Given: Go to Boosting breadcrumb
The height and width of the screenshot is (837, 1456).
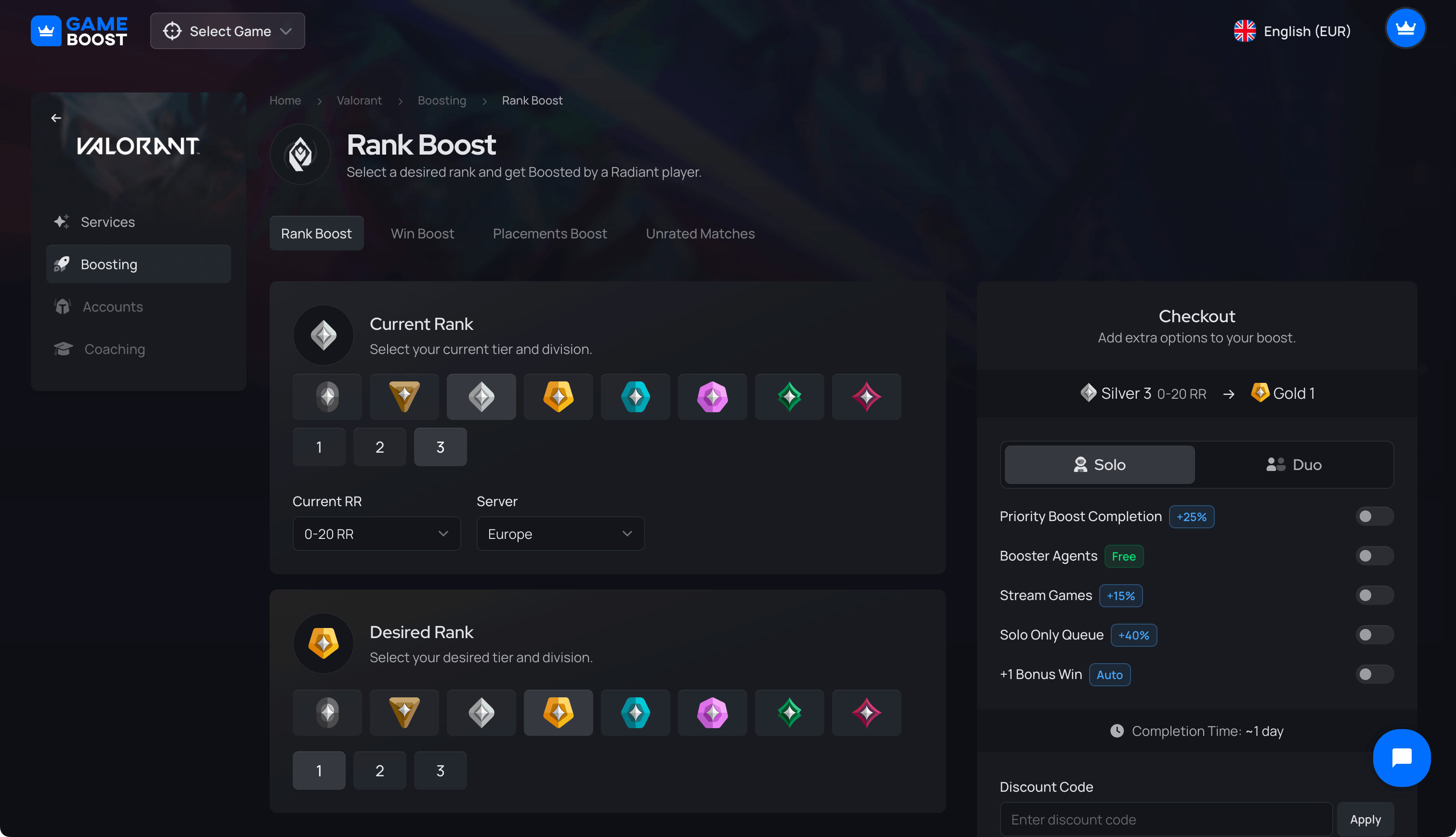Looking at the screenshot, I should [x=442, y=100].
